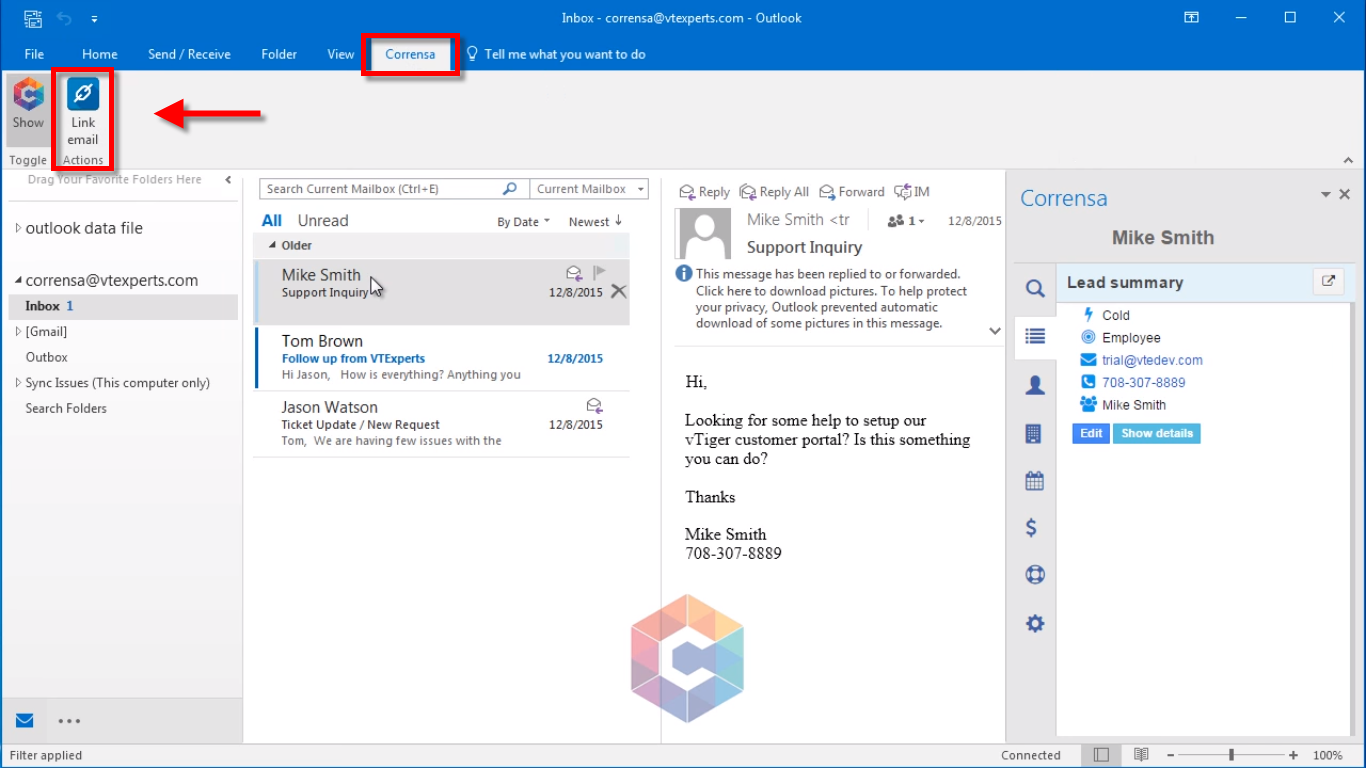Viewport: 1366px width, 768px height.
Task: Click the sender avatar picture
Action: tap(707, 234)
